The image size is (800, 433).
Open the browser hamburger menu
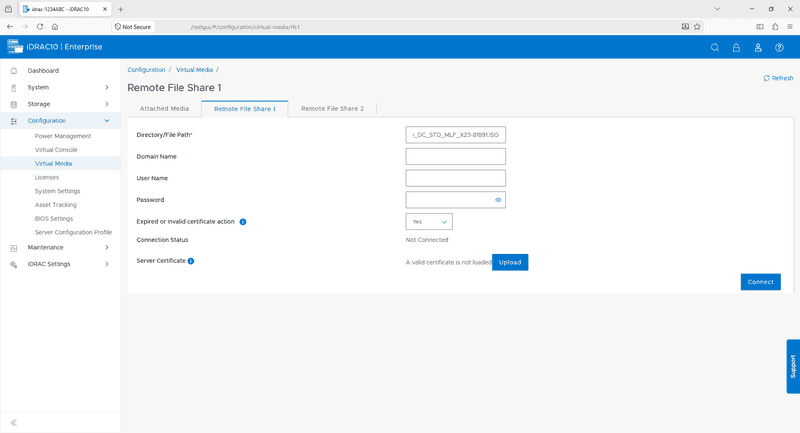tap(790, 27)
